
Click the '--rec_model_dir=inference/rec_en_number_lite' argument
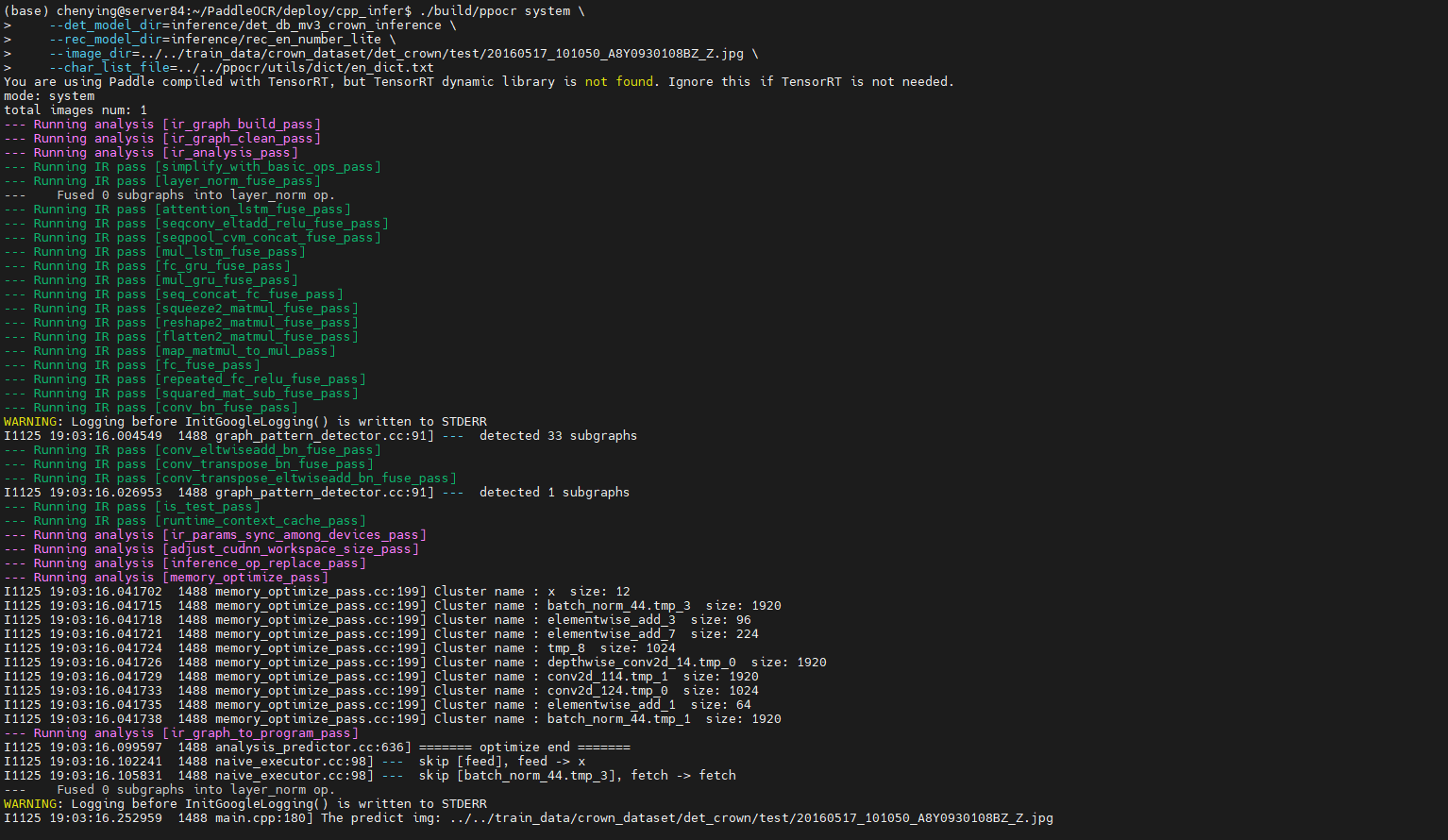coord(215,40)
